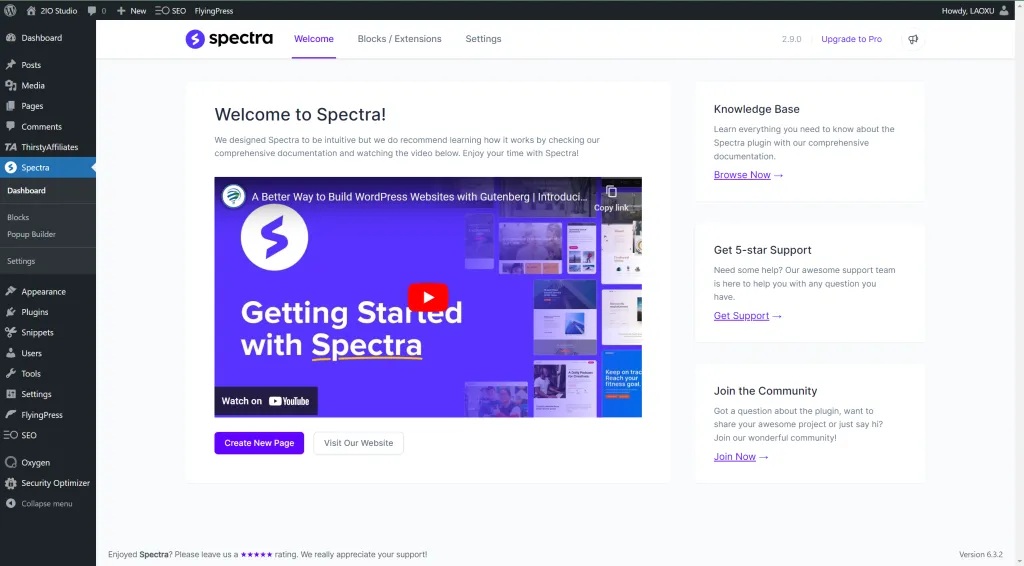Play the Getting Started with Spectra video
This screenshot has height=566, width=1024.
click(428, 297)
